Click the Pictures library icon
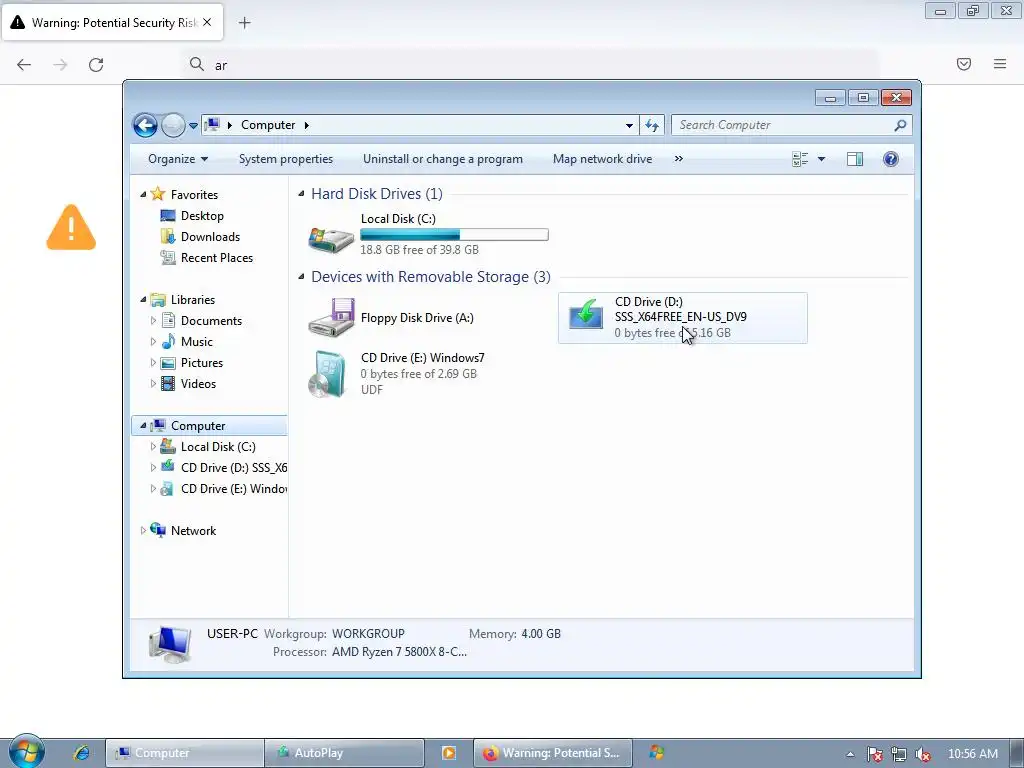Image resolution: width=1024 pixels, height=768 pixels. point(168,362)
